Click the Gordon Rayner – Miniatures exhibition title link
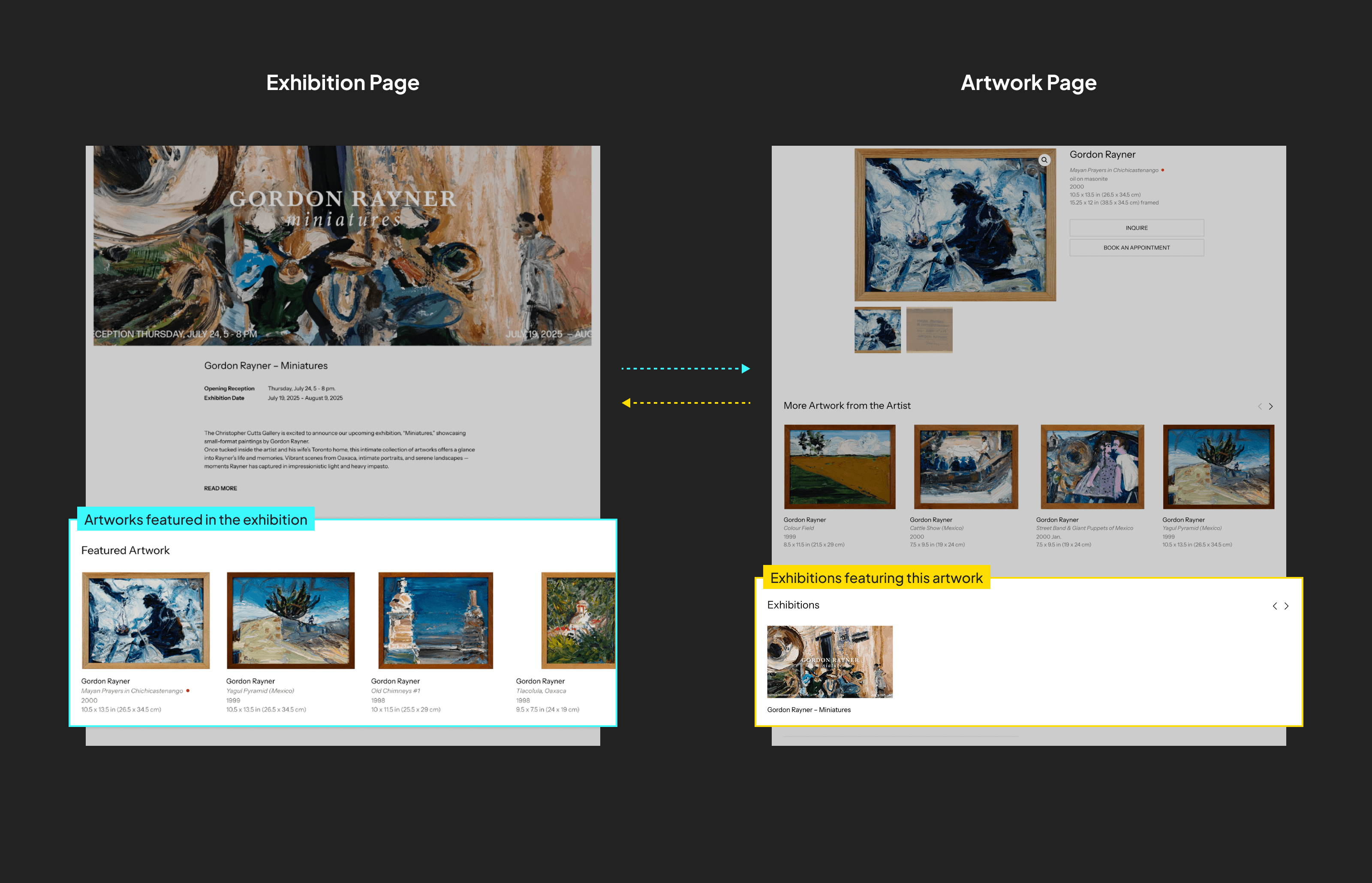Screen dimensions: 1372x883 coord(808,710)
